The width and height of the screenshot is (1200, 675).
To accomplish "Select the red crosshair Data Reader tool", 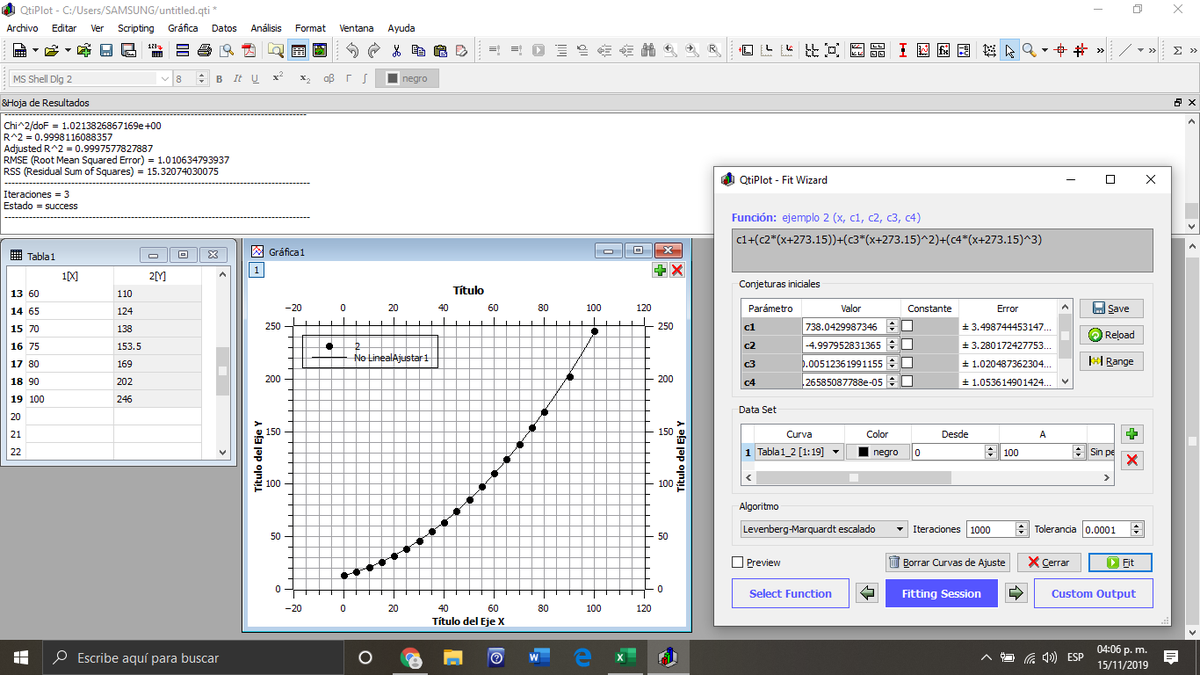I will click(x=1061, y=50).
